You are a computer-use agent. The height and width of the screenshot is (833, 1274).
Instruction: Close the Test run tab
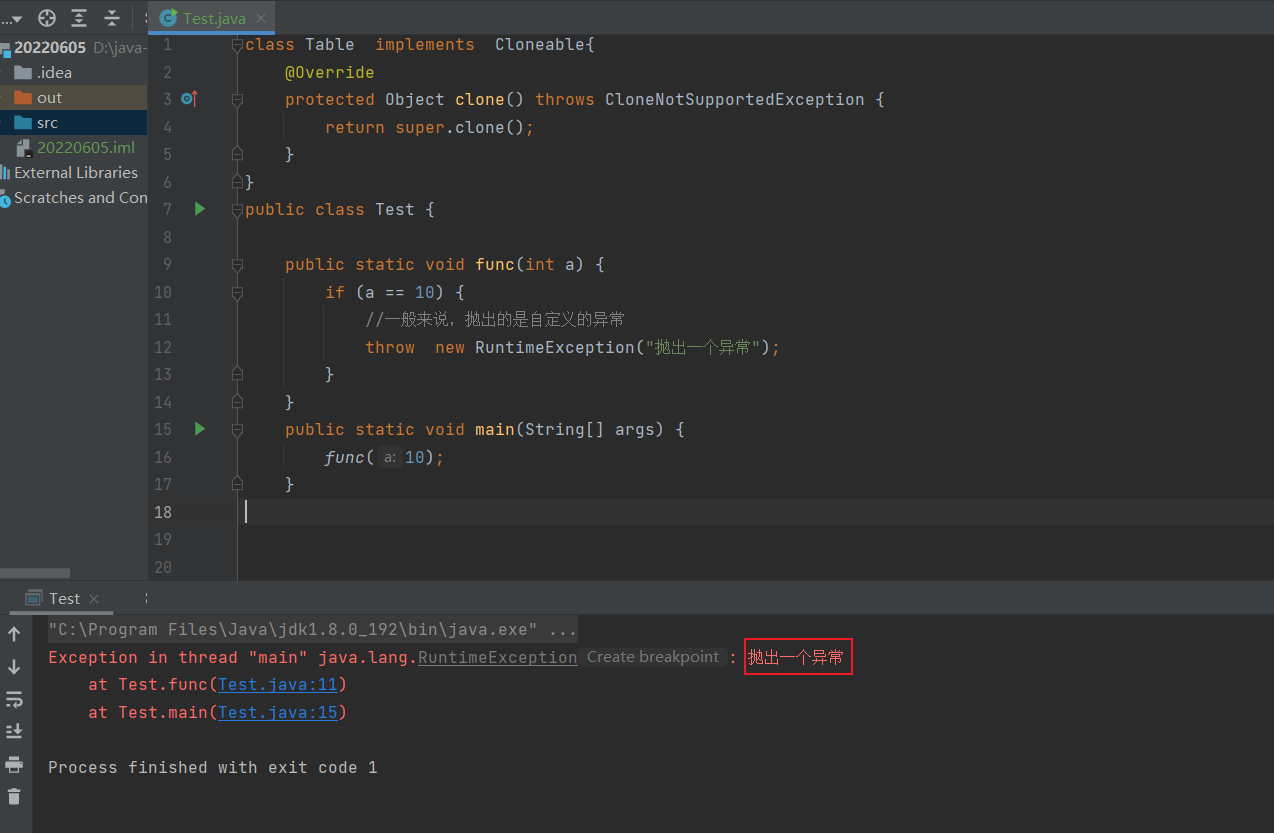click(x=94, y=598)
